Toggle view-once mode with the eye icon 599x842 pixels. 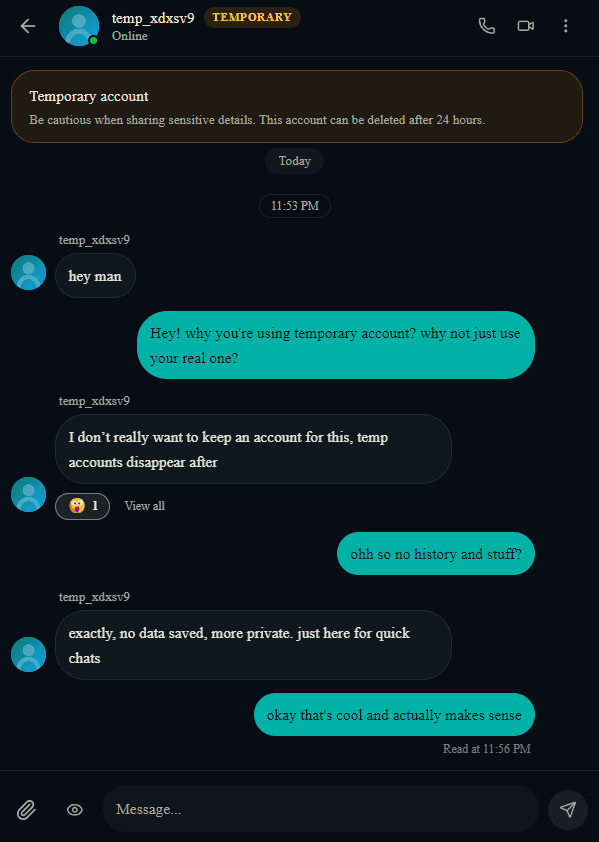[74, 809]
